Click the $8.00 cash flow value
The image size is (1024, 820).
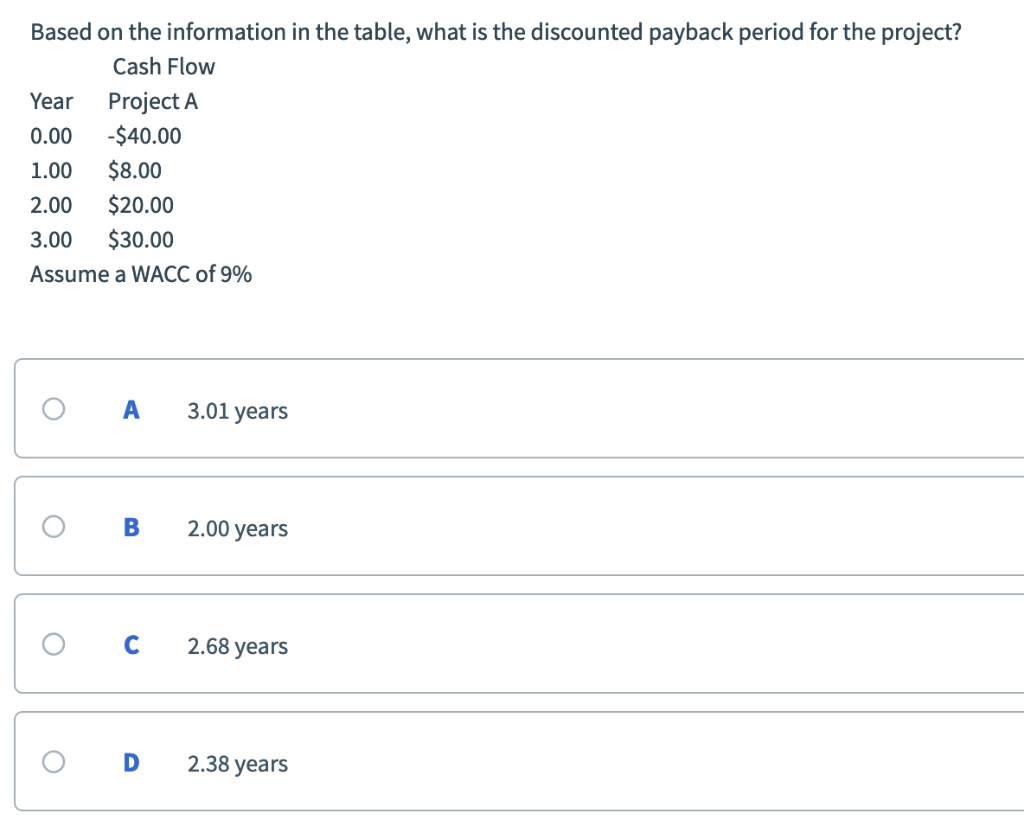click(135, 171)
